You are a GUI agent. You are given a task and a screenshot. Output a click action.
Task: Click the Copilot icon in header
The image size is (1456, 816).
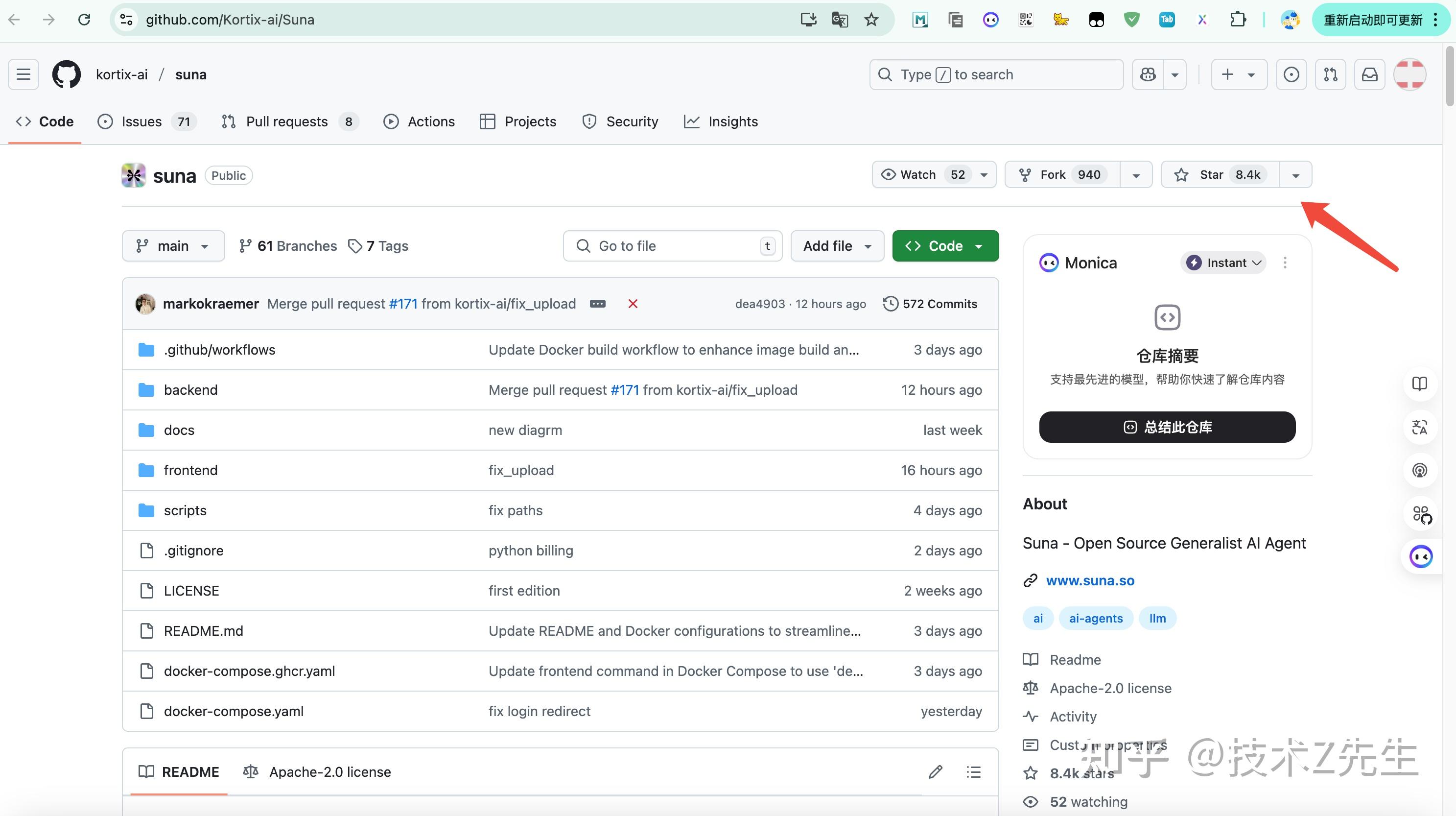point(1148,74)
